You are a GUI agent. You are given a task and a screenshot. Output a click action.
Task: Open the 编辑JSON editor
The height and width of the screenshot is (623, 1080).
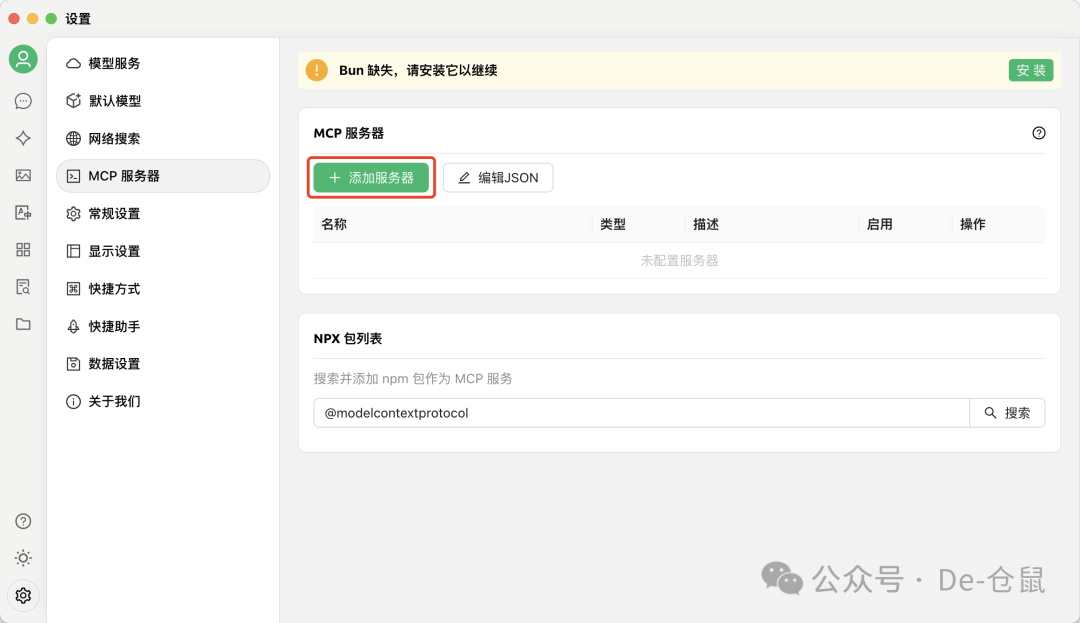(498, 177)
